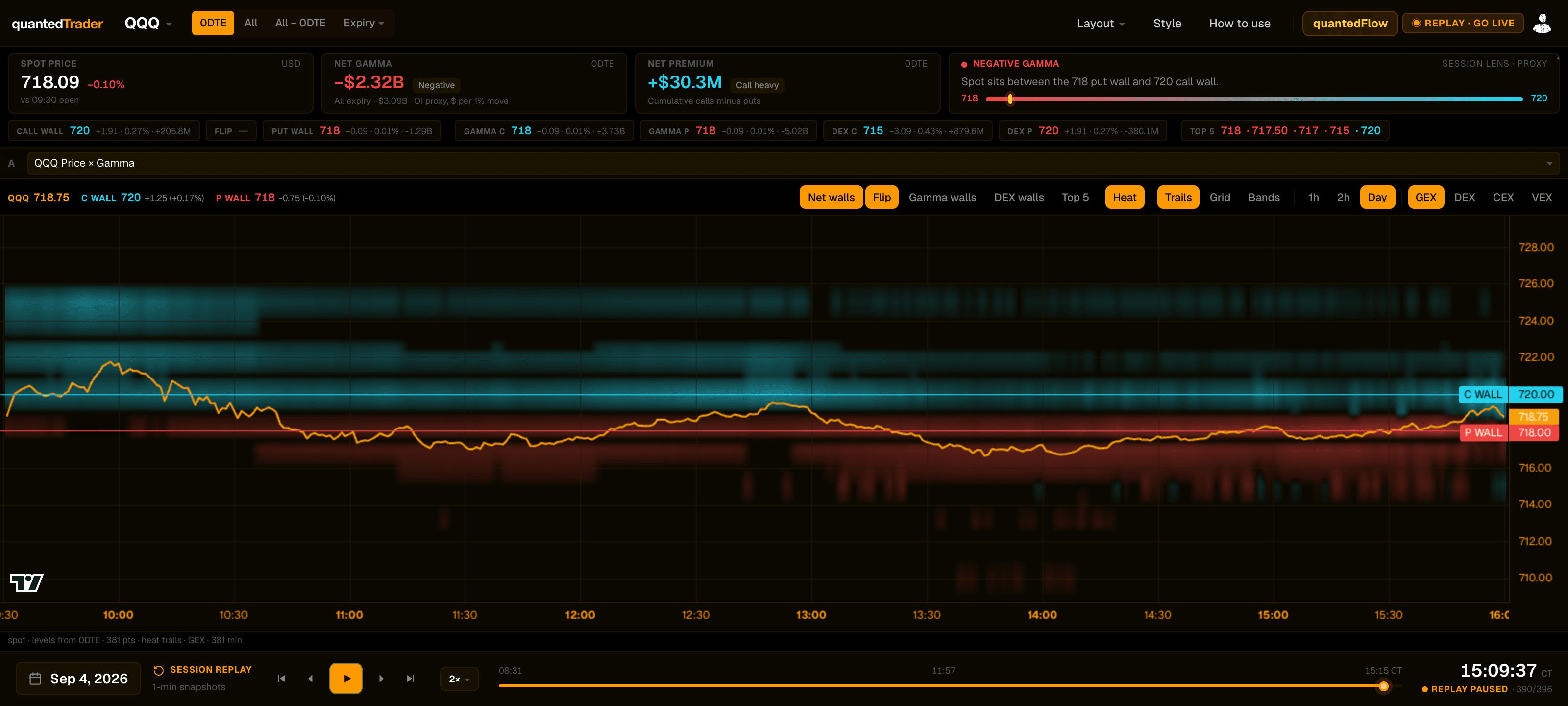This screenshot has height=706, width=1568.
Task: Step back one snapshot in replay
Action: tap(311, 679)
